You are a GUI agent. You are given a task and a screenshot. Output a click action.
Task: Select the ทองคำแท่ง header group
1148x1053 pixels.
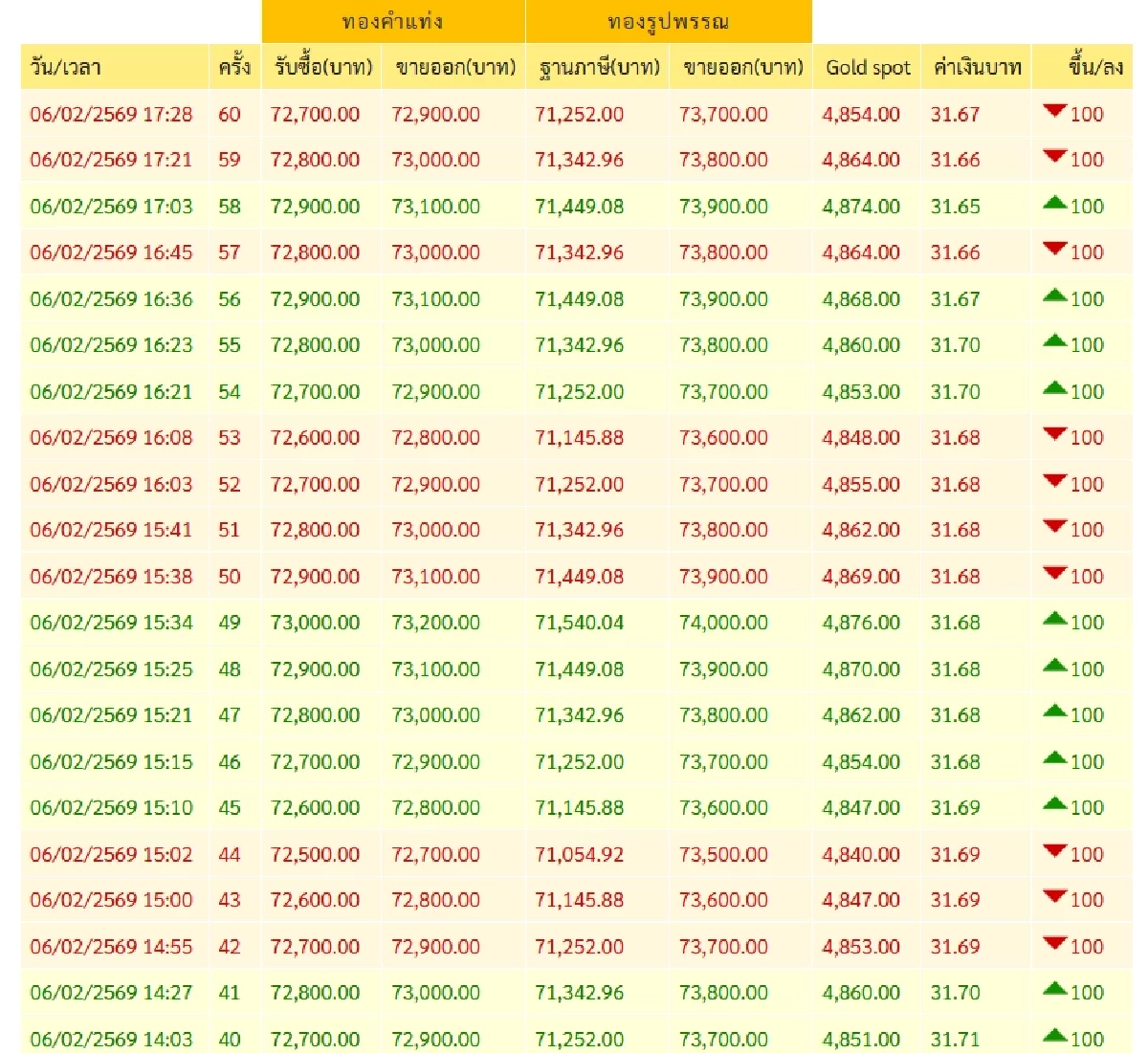pyautogui.click(x=392, y=21)
